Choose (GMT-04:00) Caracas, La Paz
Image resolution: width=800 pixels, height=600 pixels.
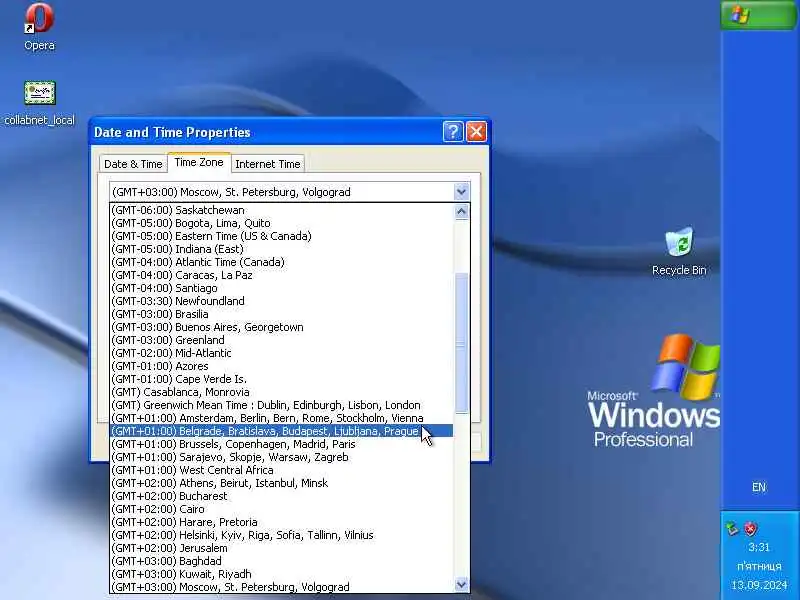[282, 275]
